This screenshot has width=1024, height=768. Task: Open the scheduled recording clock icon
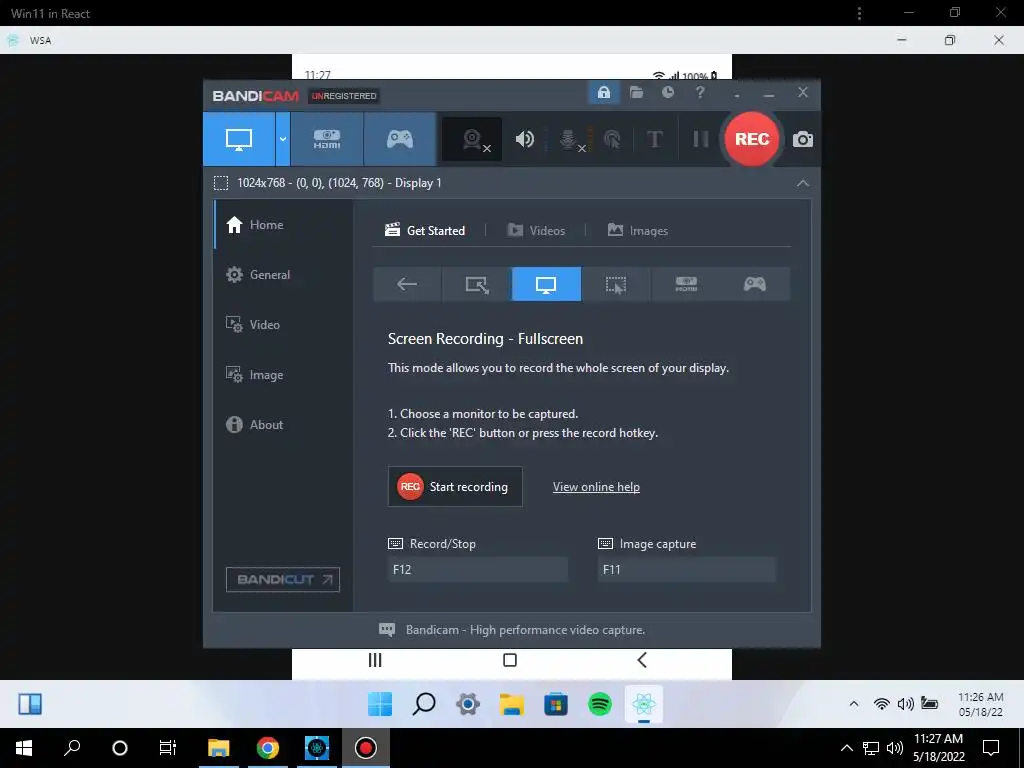click(x=667, y=93)
